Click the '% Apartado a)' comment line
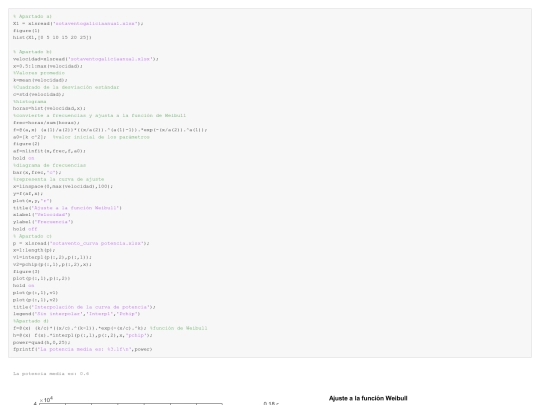 32,16
